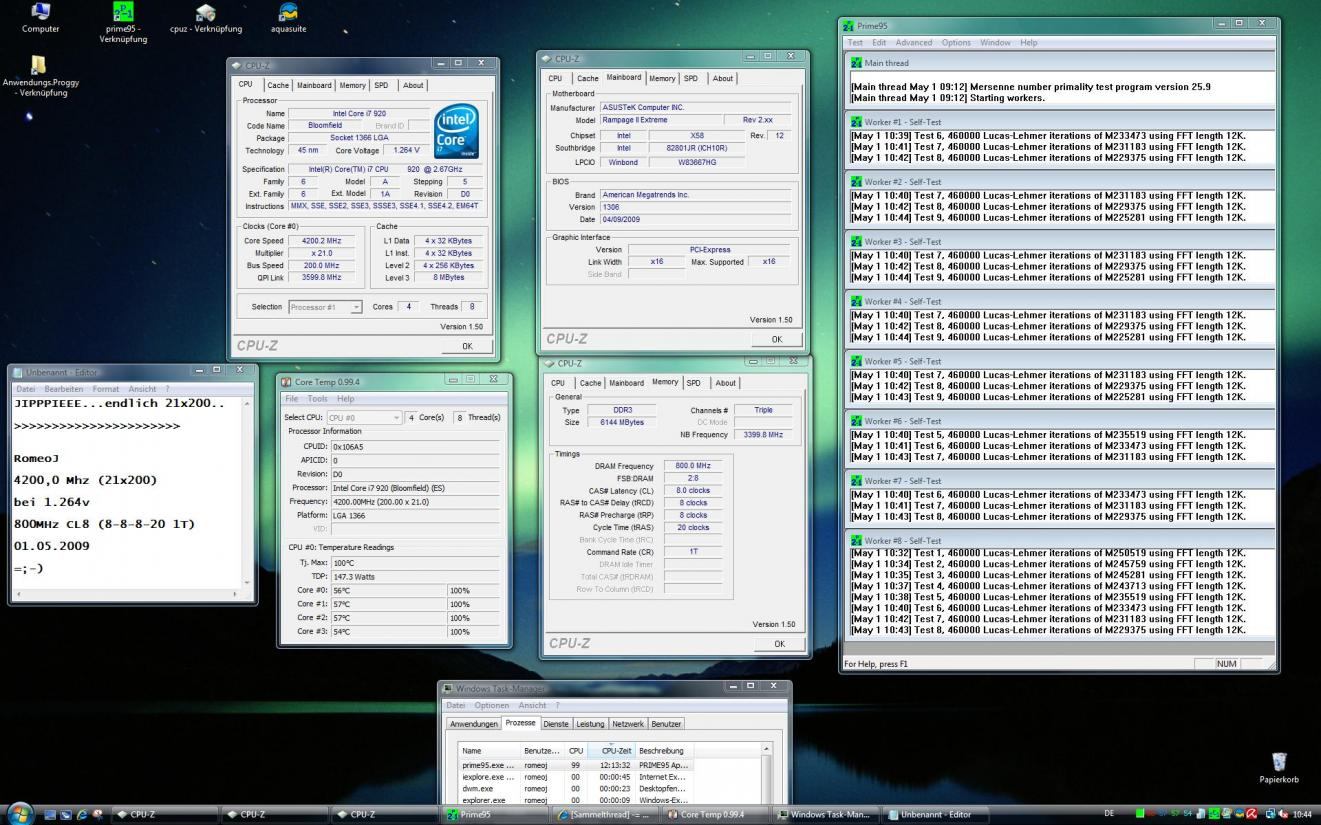Click the Worker #4 Self-Test window icon
Screen dimensions: 1321x825
click(x=856, y=301)
